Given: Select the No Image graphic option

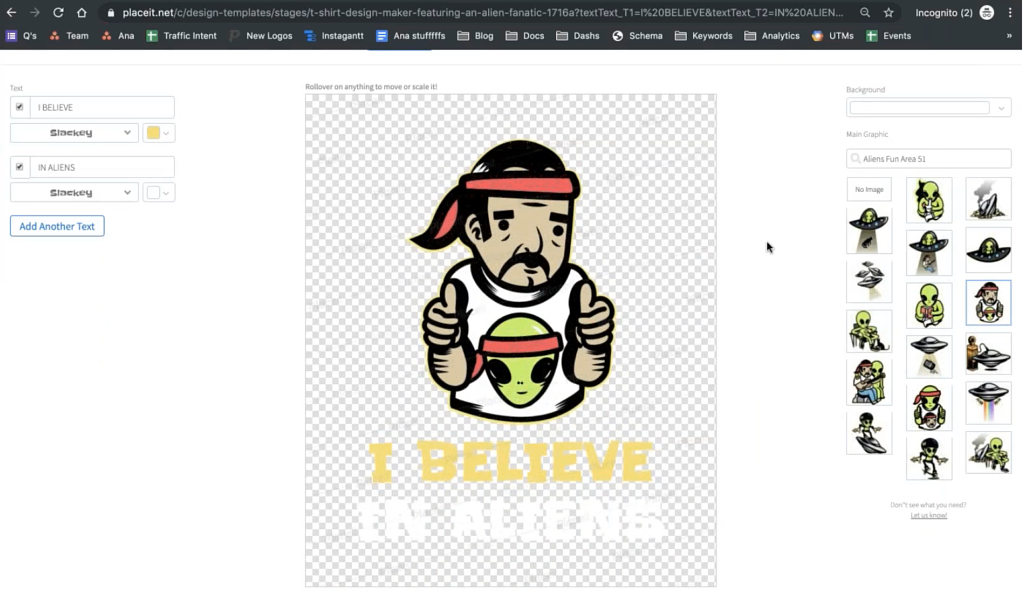Looking at the screenshot, I should [x=869, y=189].
